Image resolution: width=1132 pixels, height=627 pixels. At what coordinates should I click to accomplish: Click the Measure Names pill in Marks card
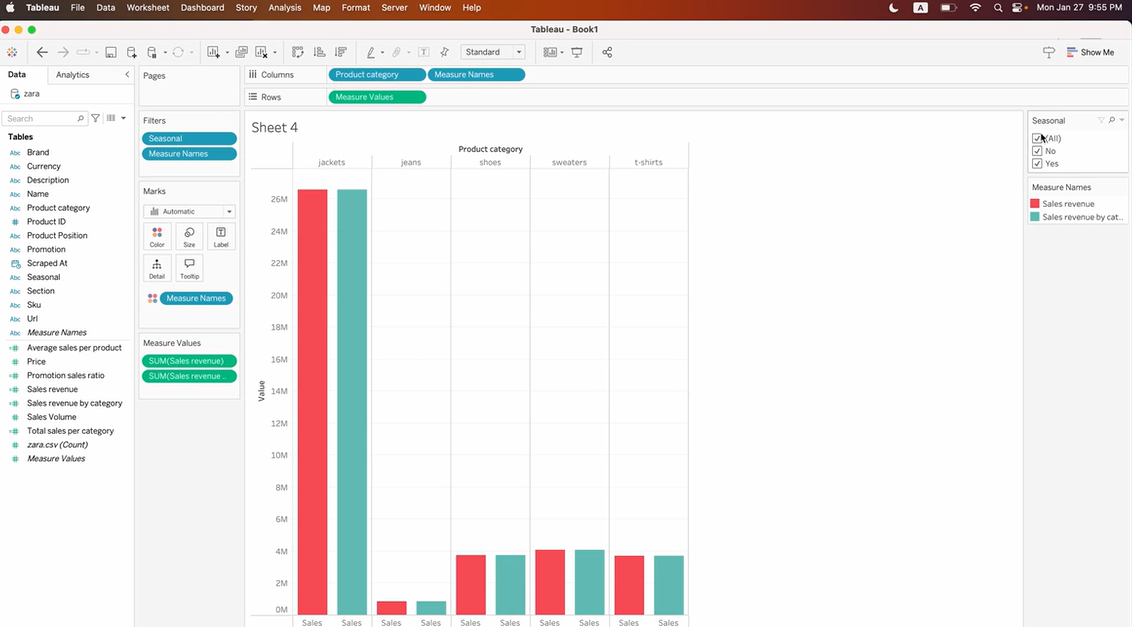(x=196, y=298)
